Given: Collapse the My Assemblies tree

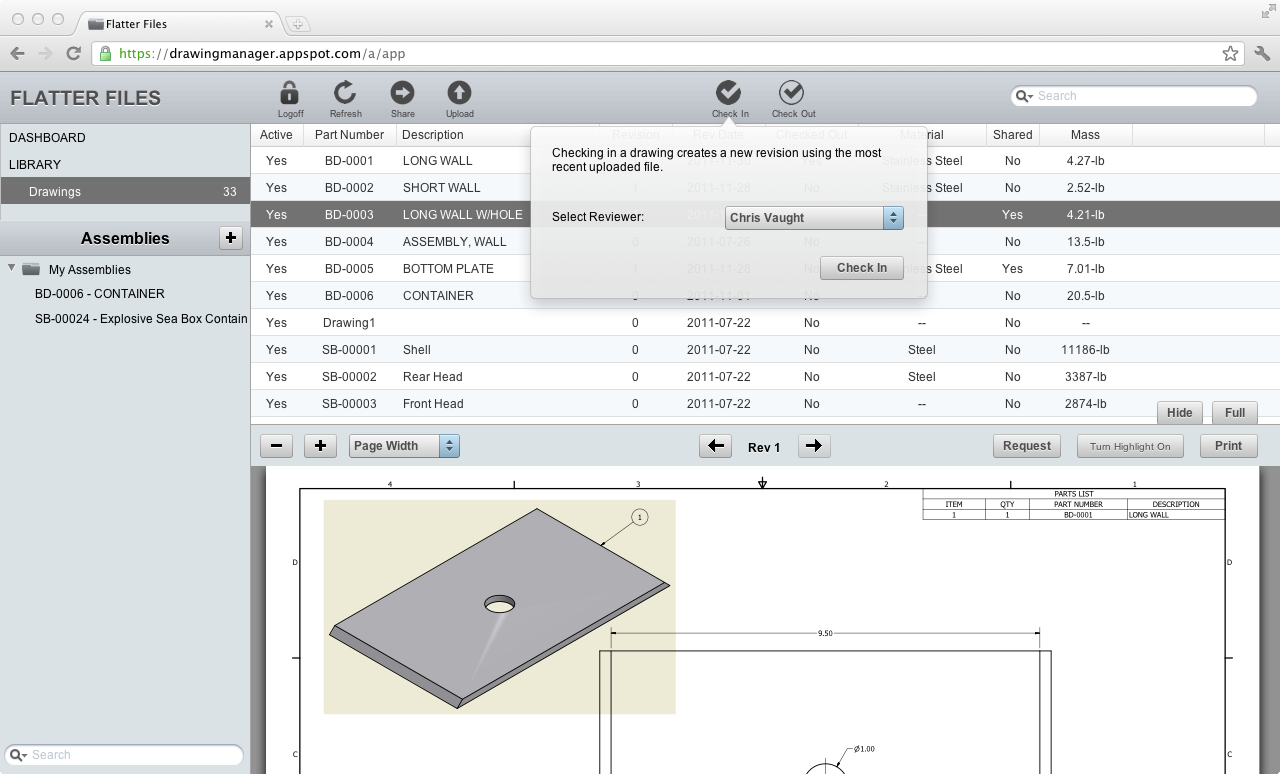Looking at the screenshot, I should tap(12, 268).
